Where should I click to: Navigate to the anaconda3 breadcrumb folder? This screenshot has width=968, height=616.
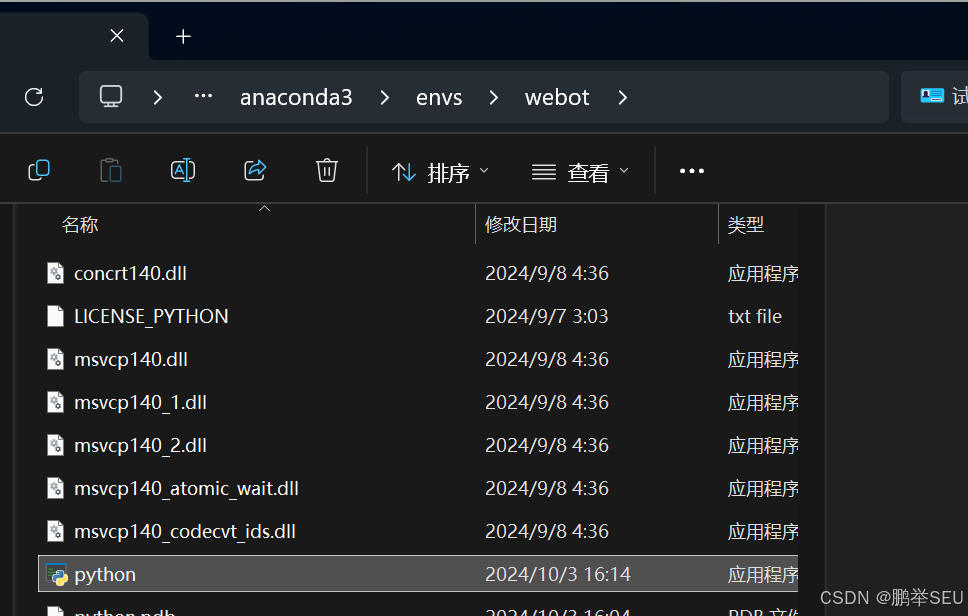[296, 96]
